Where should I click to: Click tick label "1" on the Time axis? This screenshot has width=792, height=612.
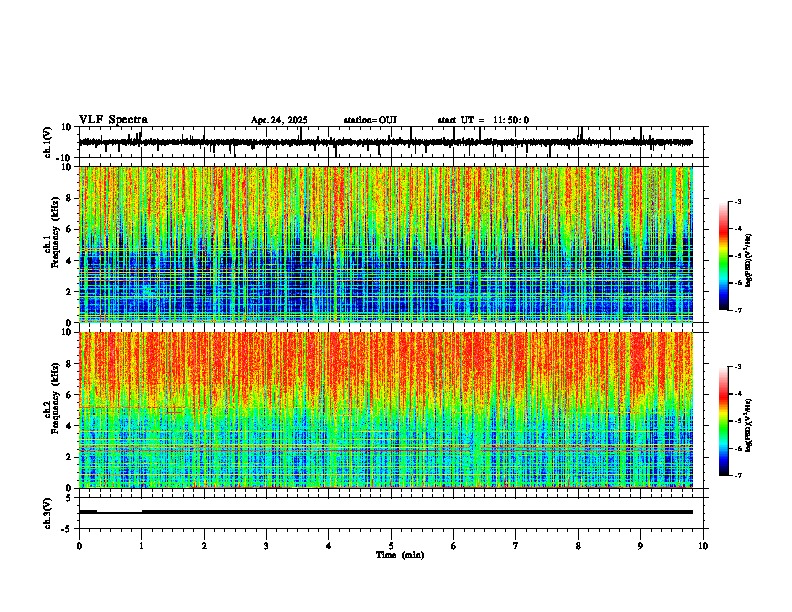tap(141, 546)
